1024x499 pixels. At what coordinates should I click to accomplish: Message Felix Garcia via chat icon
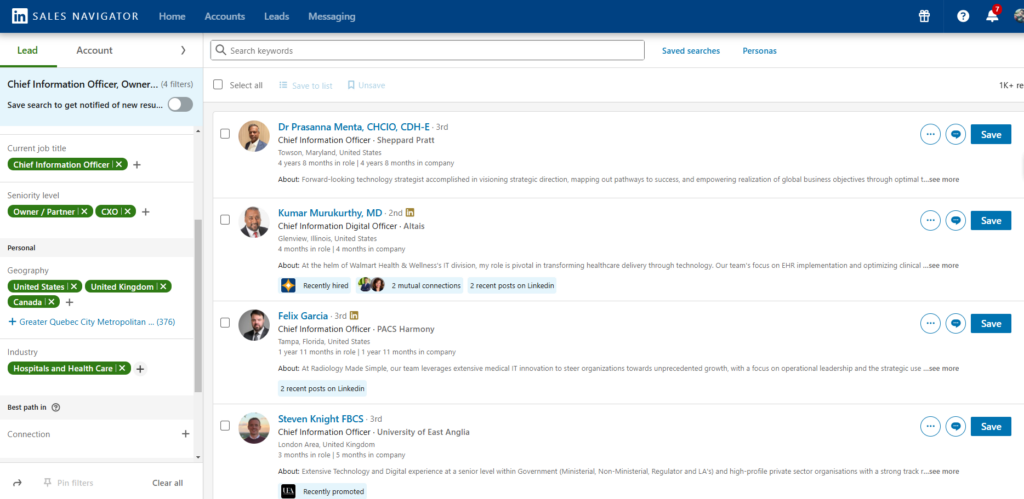pos(955,323)
